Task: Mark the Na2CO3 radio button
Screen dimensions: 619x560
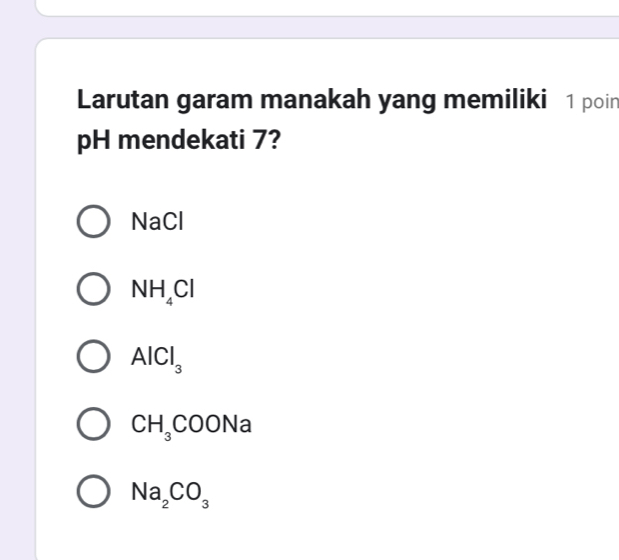Action: click(x=94, y=492)
